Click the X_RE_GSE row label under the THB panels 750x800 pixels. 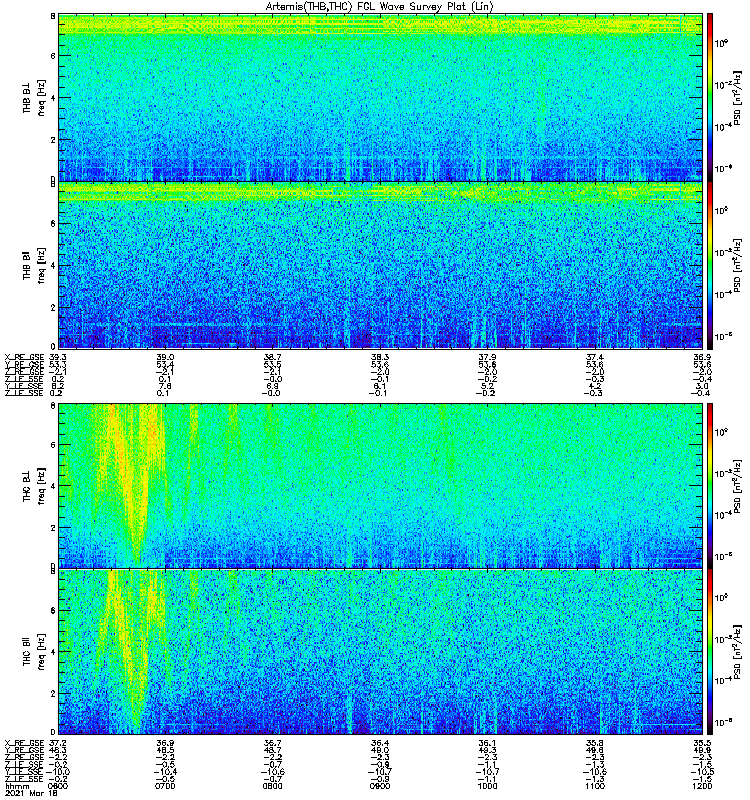click(x=23, y=357)
